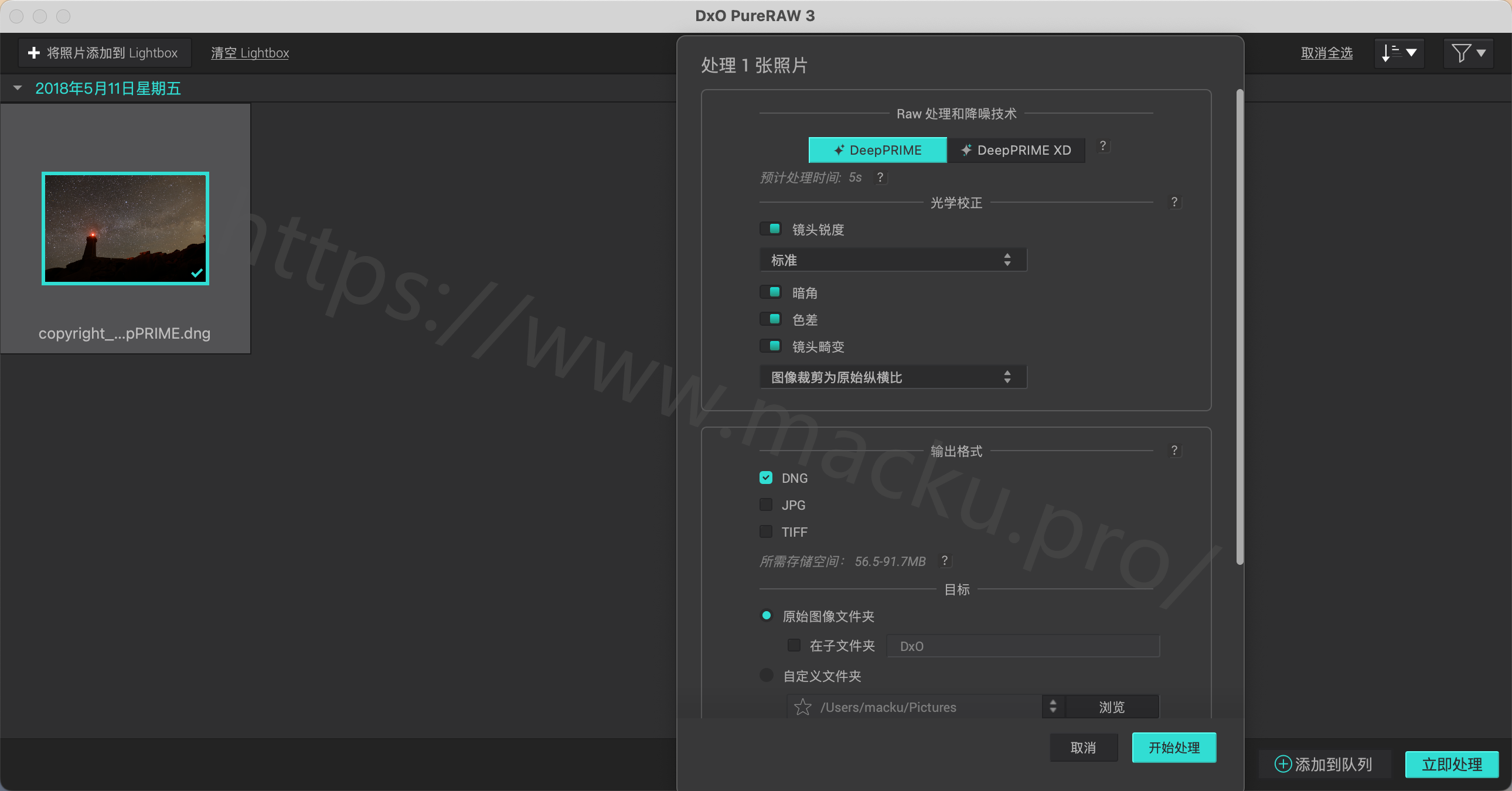
Task: Toggle 镜头锐度 switch
Action: click(771, 229)
